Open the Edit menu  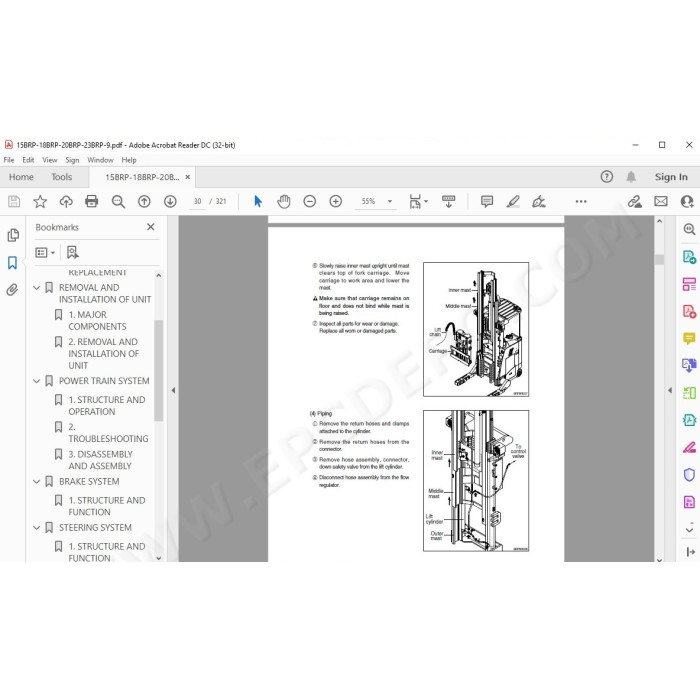[28, 160]
